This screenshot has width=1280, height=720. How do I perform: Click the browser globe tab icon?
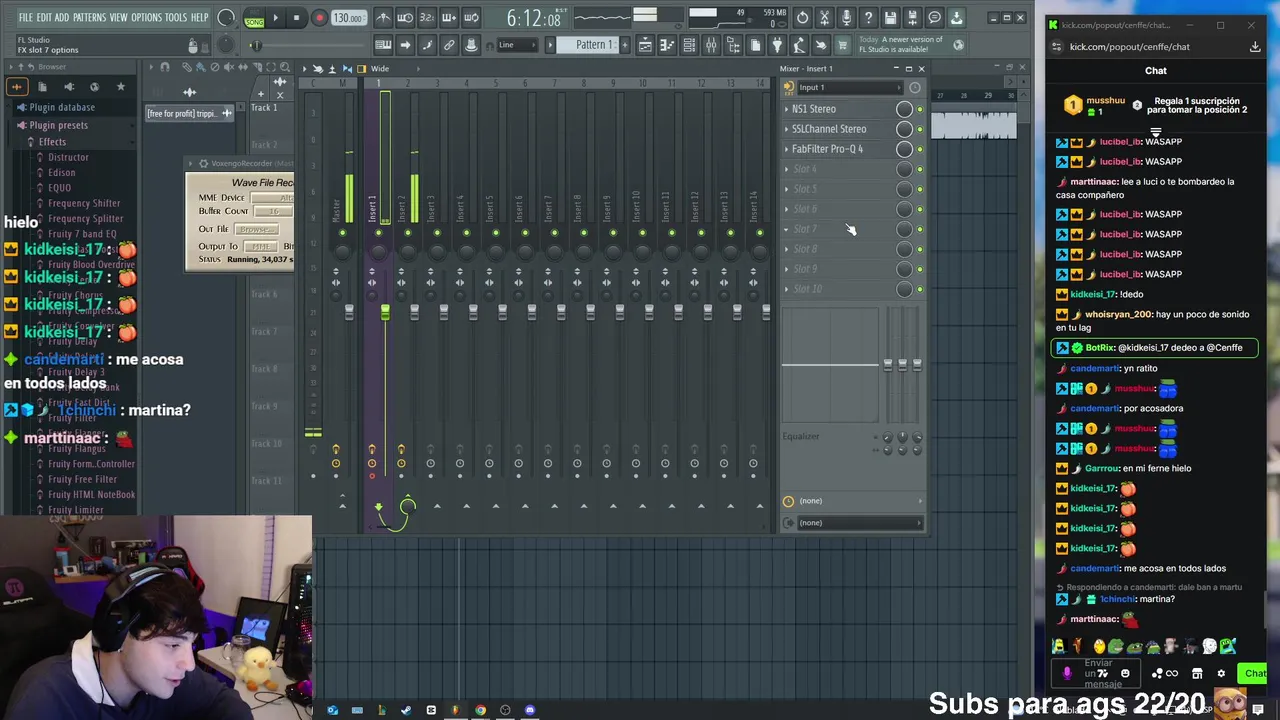tap(94, 87)
